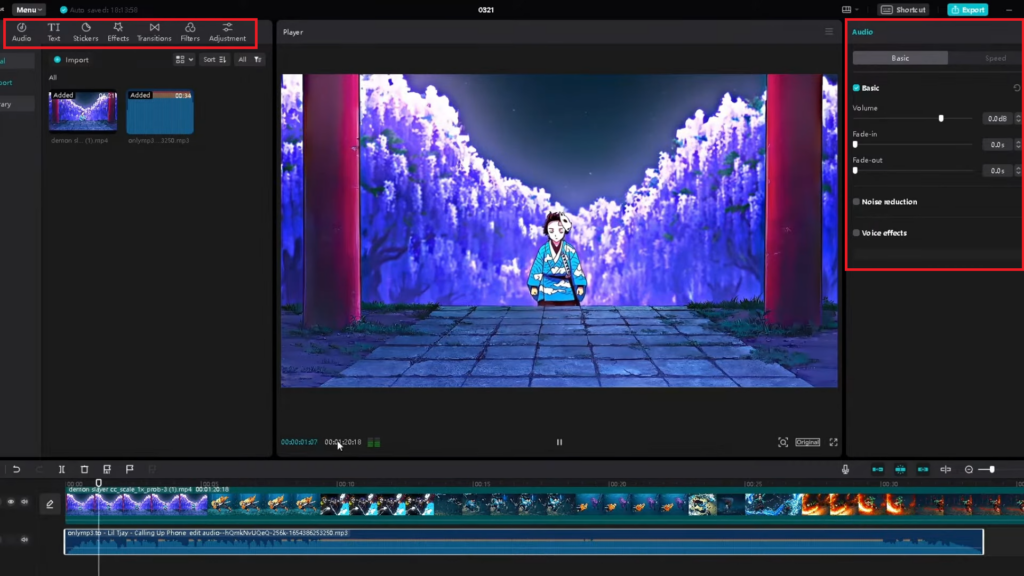Open the Stickers panel
This screenshot has height=576, width=1024.
86,32
